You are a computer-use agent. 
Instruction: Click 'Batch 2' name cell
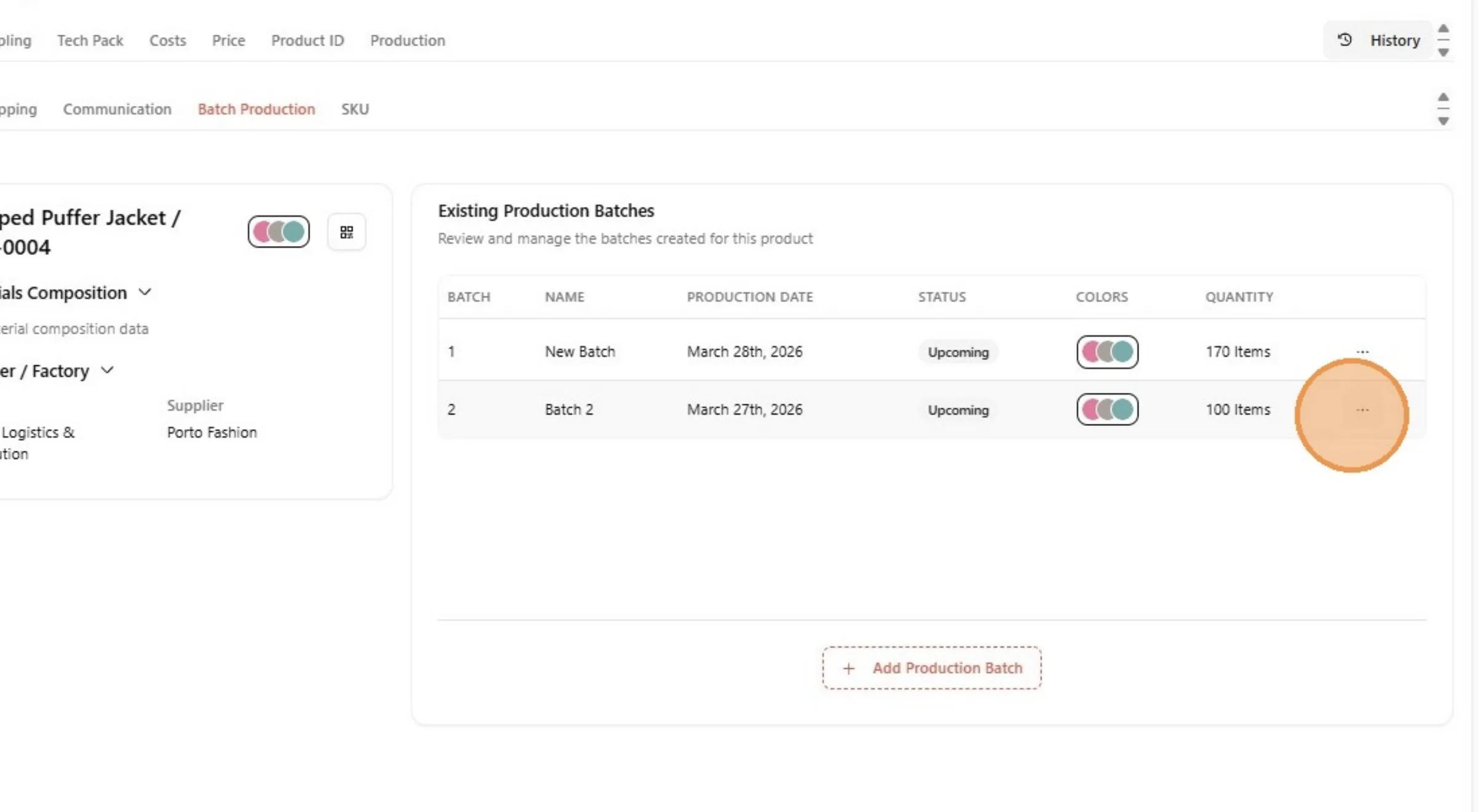click(568, 409)
